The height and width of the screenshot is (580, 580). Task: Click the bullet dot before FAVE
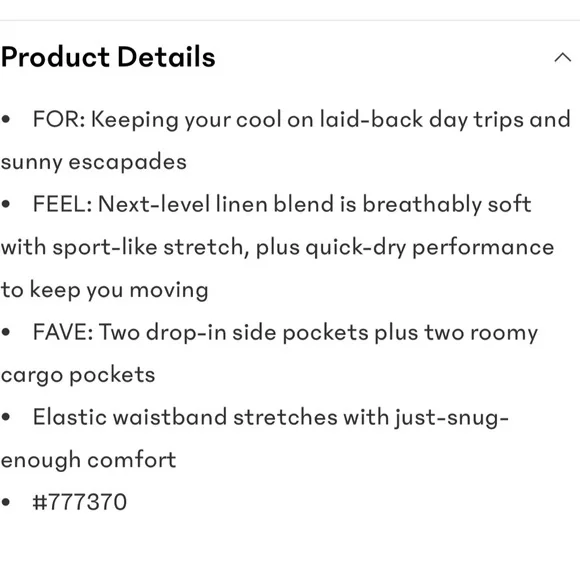6,332
